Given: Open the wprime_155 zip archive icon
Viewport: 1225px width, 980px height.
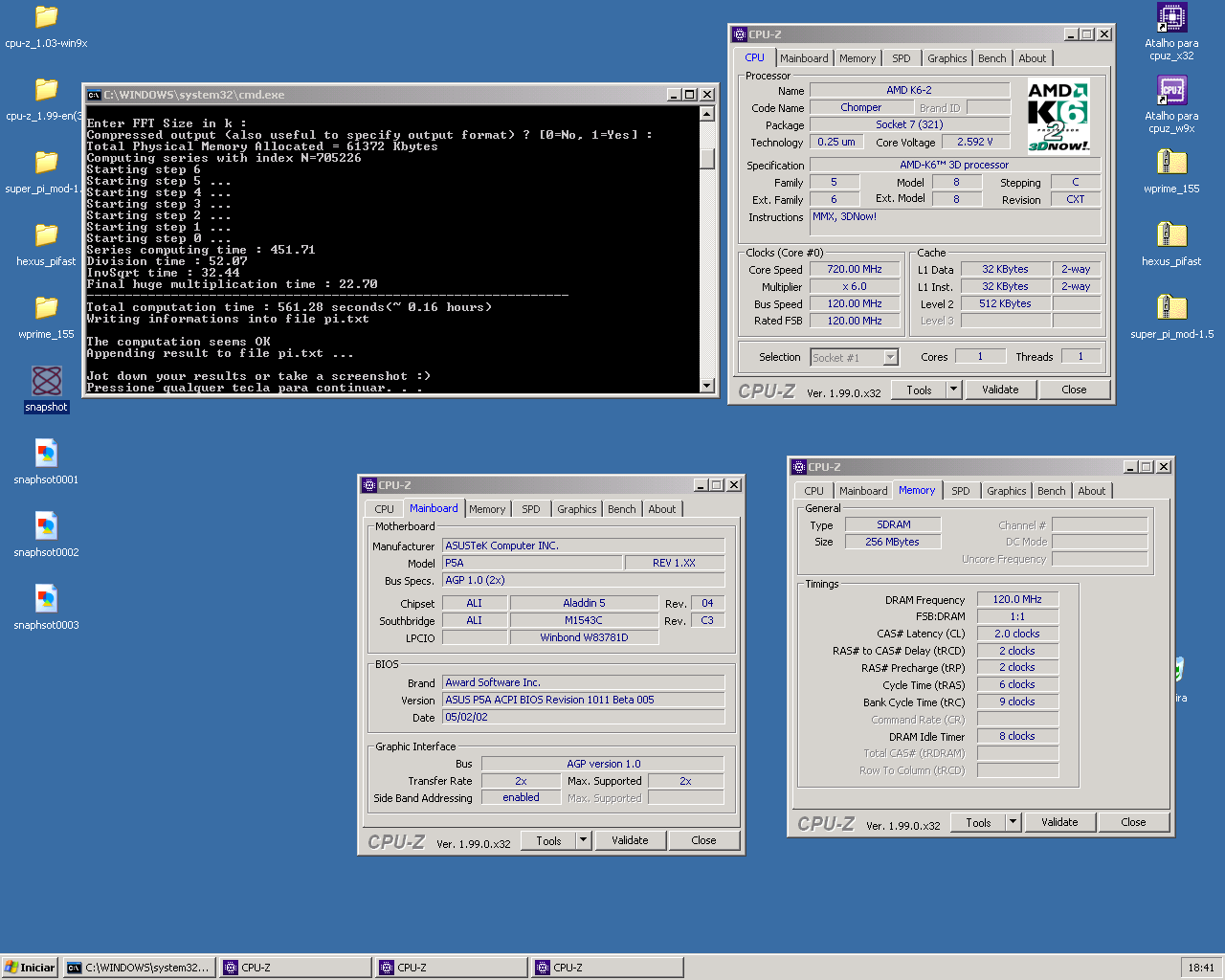Looking at the screenshot, I should pyautogui.click(x=1171, y=163).
